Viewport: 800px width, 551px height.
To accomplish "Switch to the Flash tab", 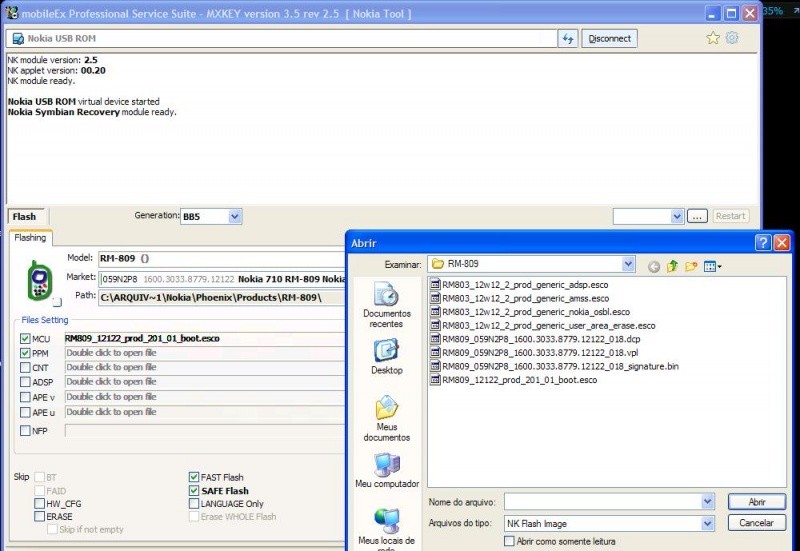I will [24, 216].
